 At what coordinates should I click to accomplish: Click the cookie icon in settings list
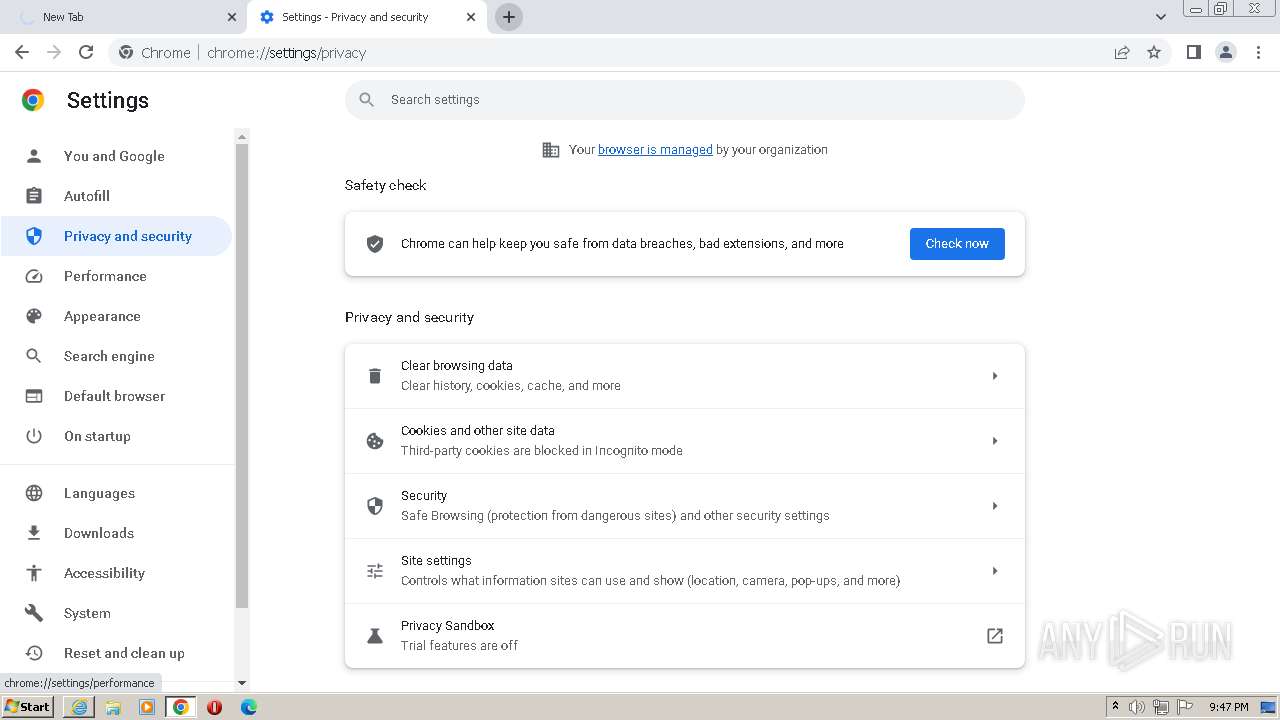tap(375, 441)
